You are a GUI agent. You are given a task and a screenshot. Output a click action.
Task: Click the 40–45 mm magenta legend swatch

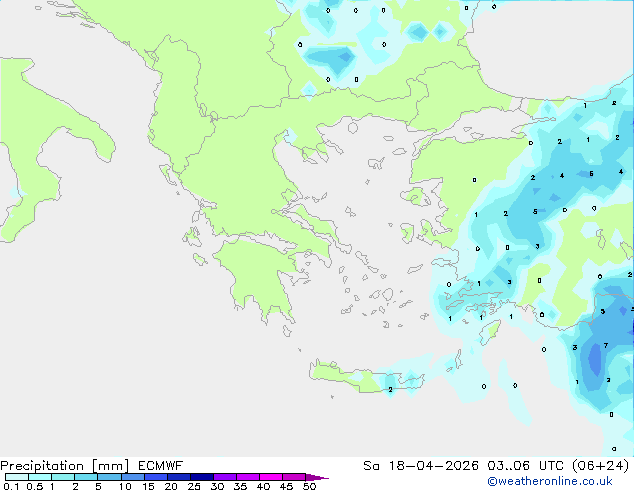point(271,477)
